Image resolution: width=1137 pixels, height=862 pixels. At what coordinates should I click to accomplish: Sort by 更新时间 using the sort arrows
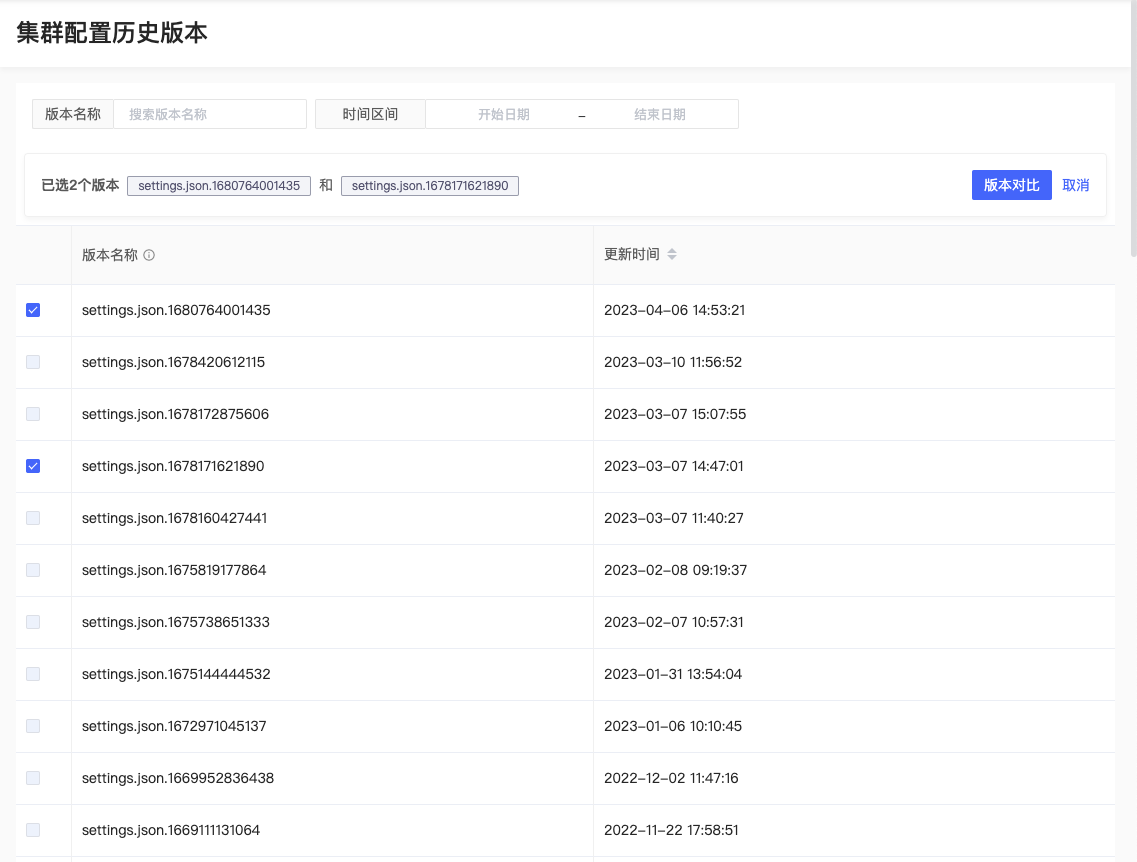click(x=672, y=254)
